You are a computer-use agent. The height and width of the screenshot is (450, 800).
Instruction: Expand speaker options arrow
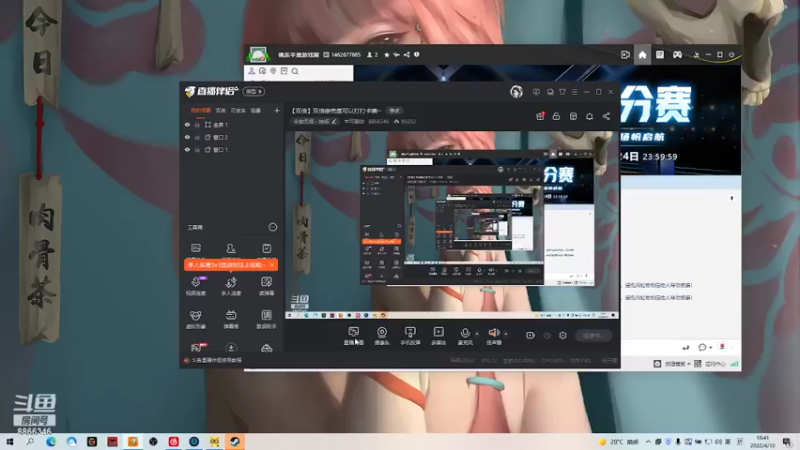pyautogui.click(x=506, y=334)
